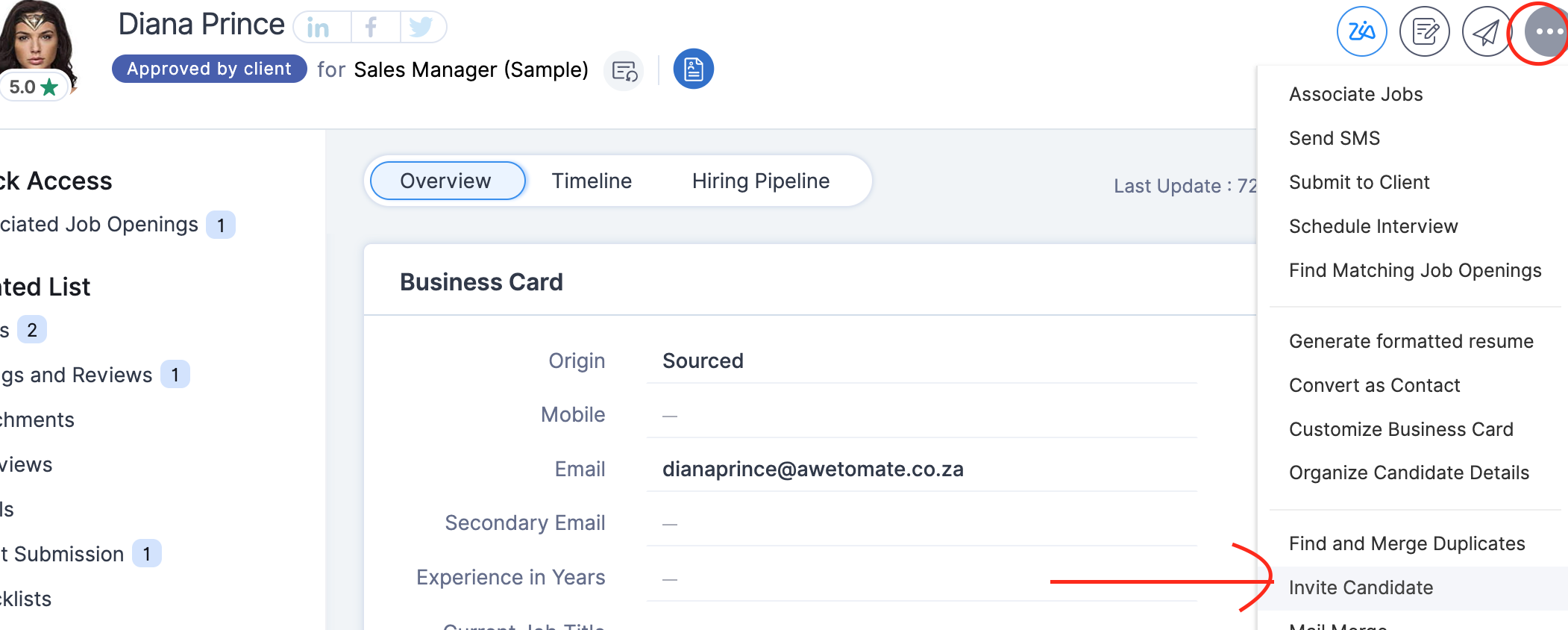The height and width of the screenshot is (630, 1568).
Task: Open the Zia assistant icon
Action: point(1361,32)
